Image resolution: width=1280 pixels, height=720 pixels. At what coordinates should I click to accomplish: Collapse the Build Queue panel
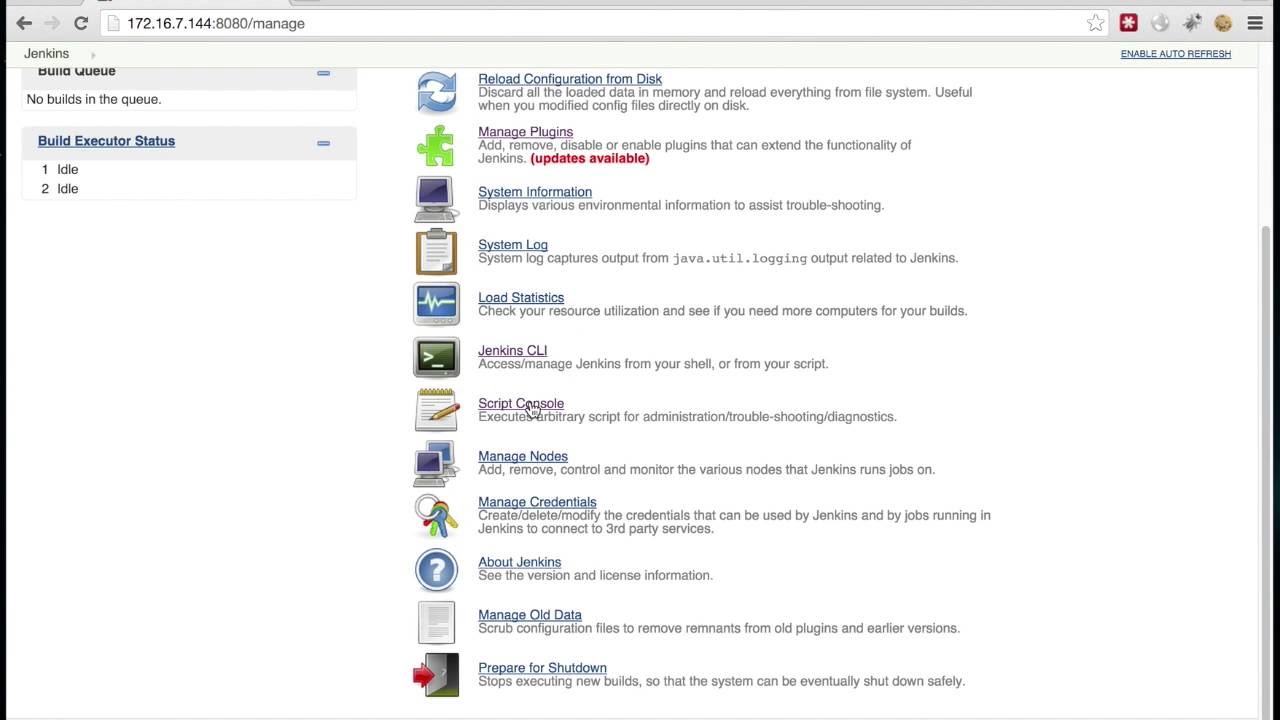323,73
